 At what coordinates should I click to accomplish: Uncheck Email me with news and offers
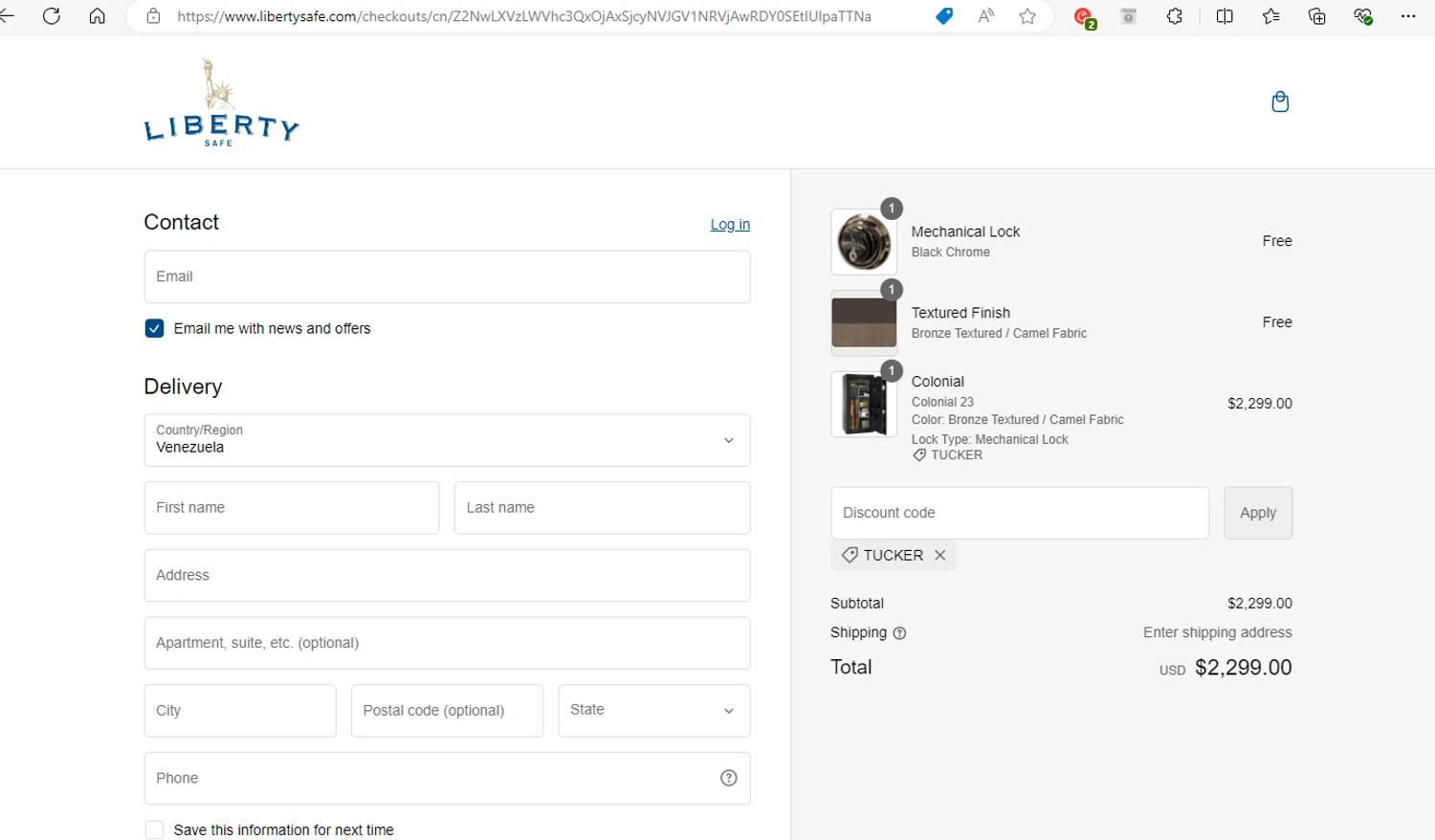tap(154, 329)
